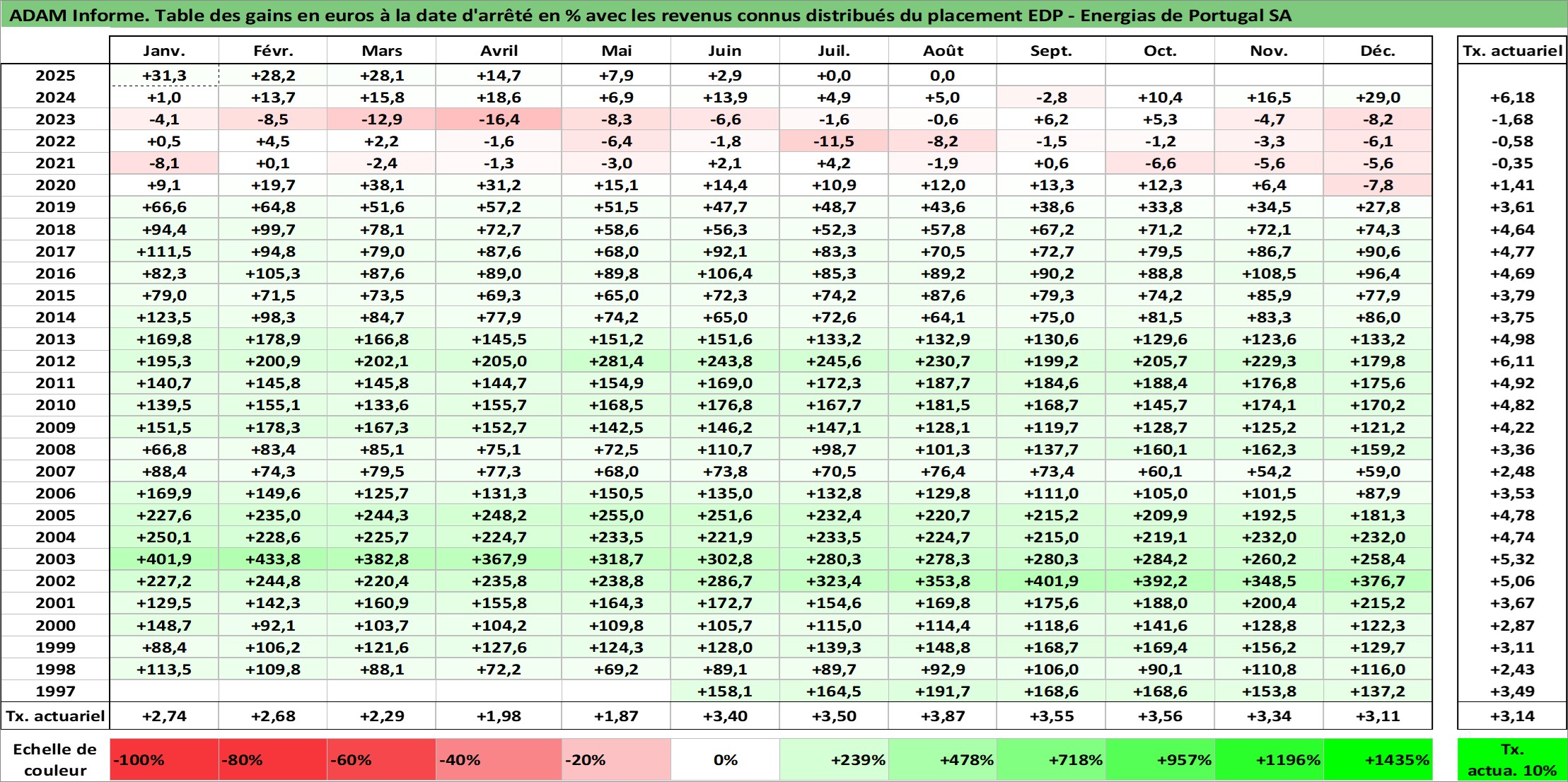
Task: Click the 'Tx. actua. 10%' green swatch
Action: [x=1512, y=759]
